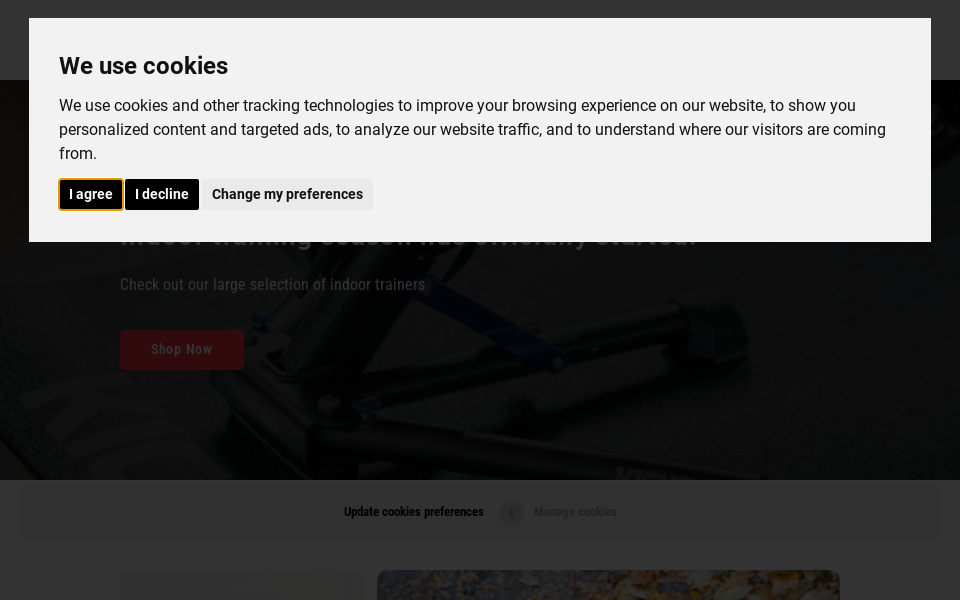Click the dimmed header bar above the dialog
Screen dimensions: 960x600
(x=480, y=8)
